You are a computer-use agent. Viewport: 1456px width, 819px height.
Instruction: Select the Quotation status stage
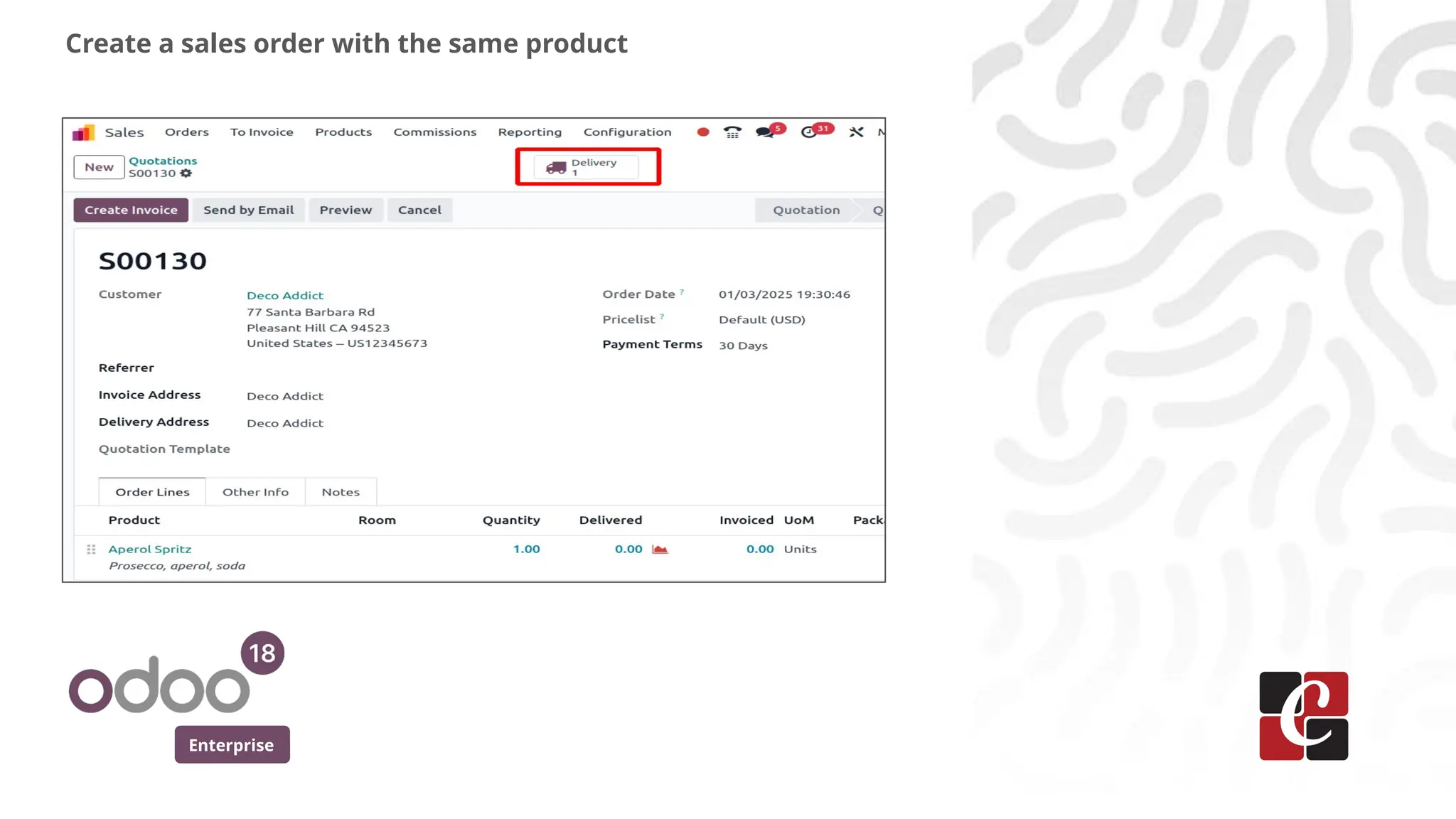tap(806, 210)
